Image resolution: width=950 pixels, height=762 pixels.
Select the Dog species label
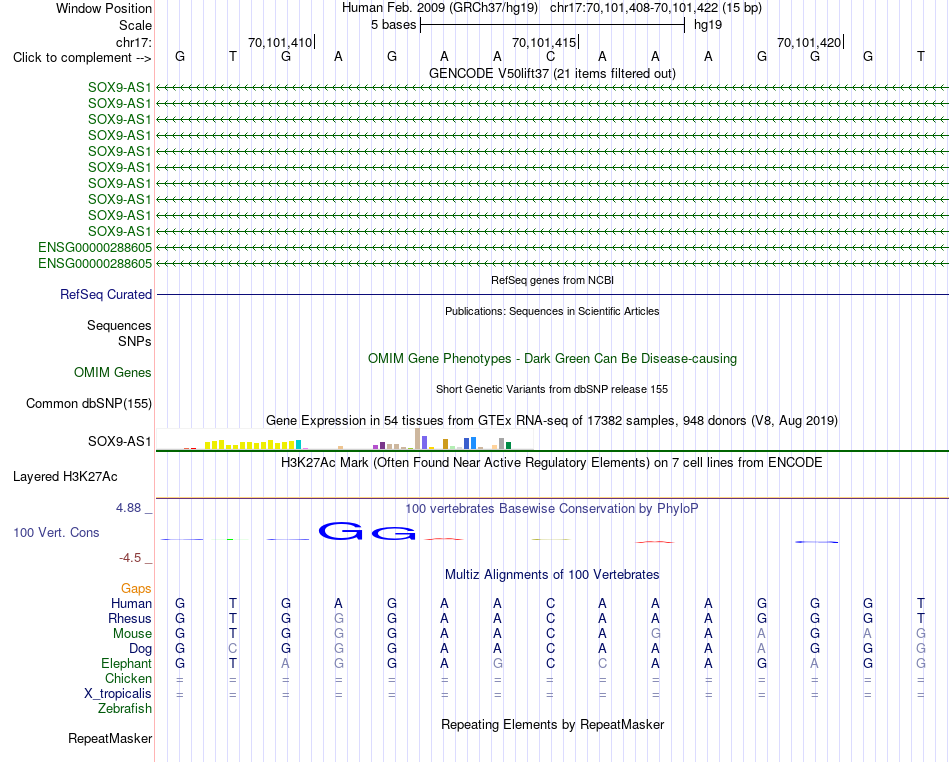[x=140, y=649]
